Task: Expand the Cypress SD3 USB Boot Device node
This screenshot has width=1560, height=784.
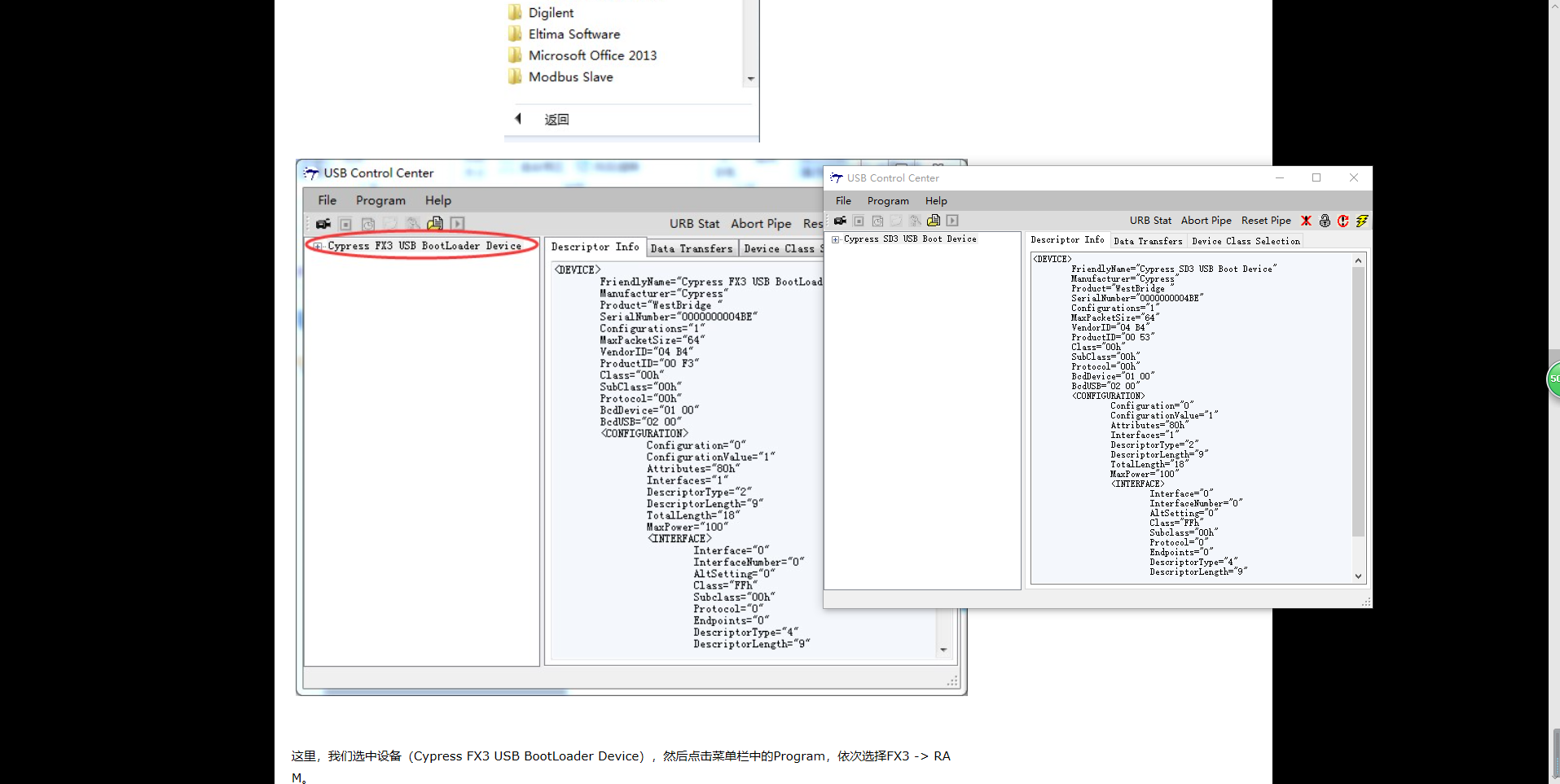Action: coord(835,239)
